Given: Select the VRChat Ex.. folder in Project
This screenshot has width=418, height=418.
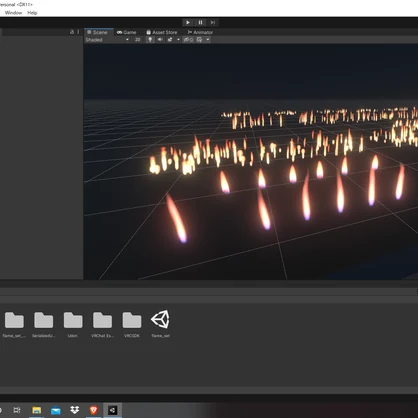Looking at the screenshot, I should [102, 320].
